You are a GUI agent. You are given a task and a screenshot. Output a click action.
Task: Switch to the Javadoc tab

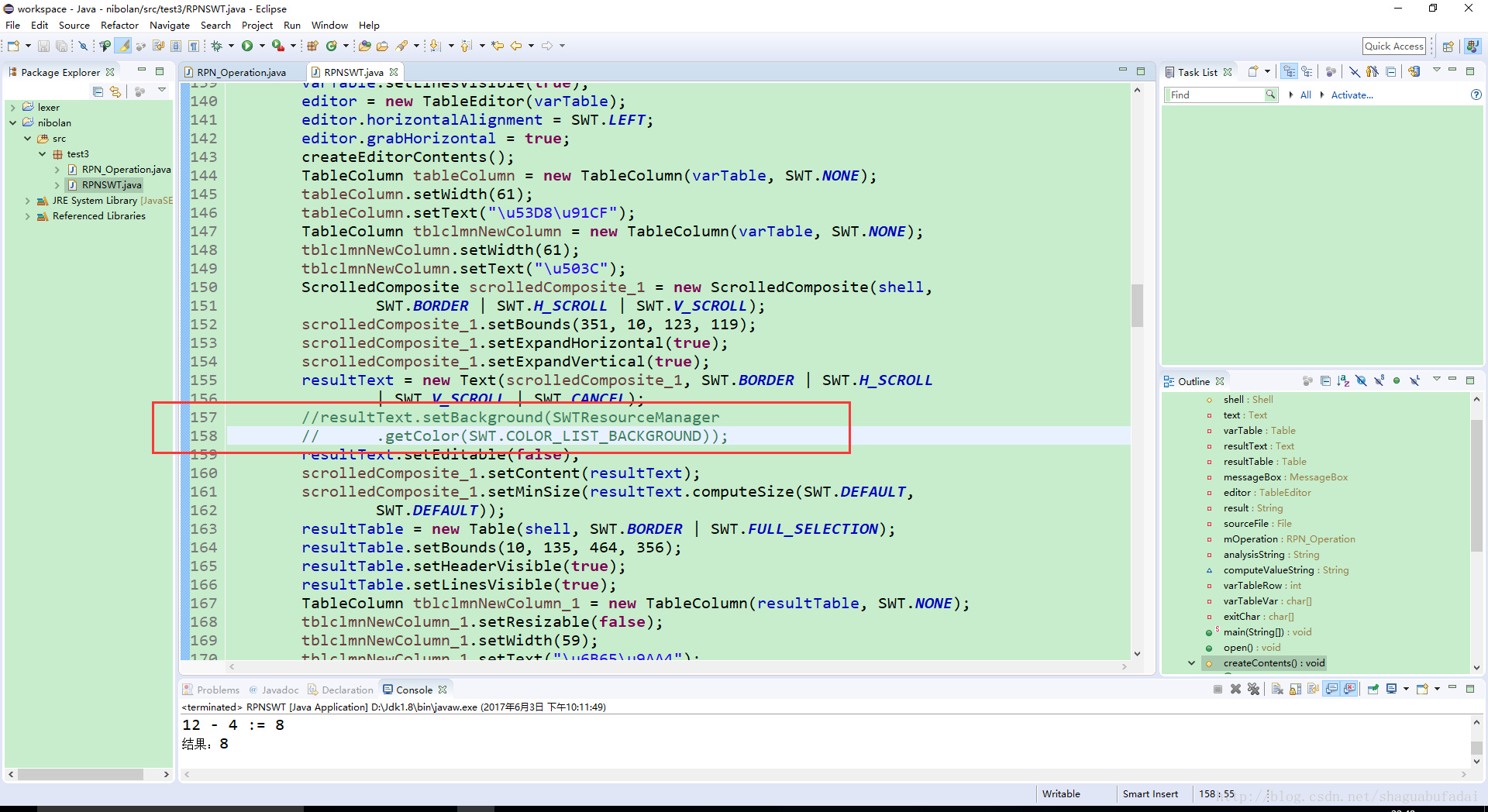click(274, 690)
